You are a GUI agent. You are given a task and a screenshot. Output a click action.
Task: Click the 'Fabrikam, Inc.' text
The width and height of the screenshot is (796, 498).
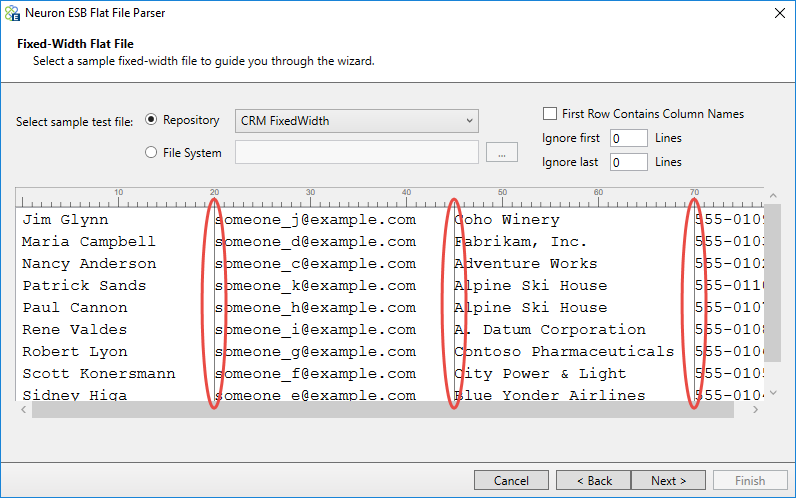pyautogui.click(x=520, y=242)
